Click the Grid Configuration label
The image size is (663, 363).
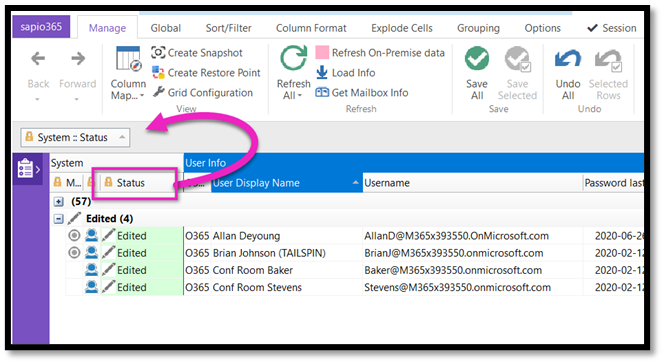coord(210,93)
